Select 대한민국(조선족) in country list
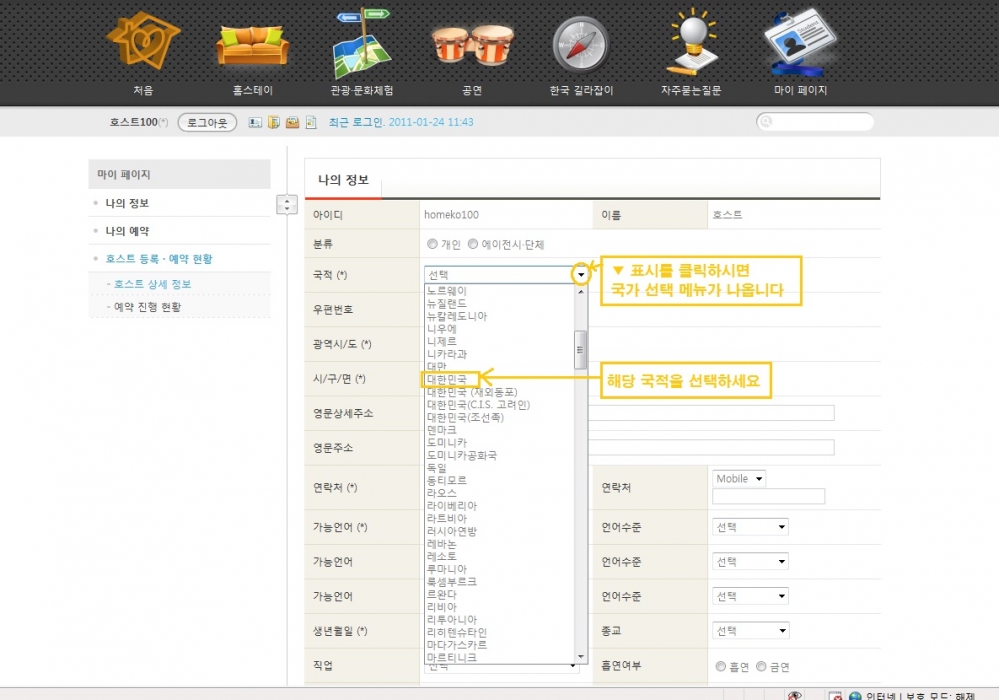999x700 pixels. tap(465, 417)
